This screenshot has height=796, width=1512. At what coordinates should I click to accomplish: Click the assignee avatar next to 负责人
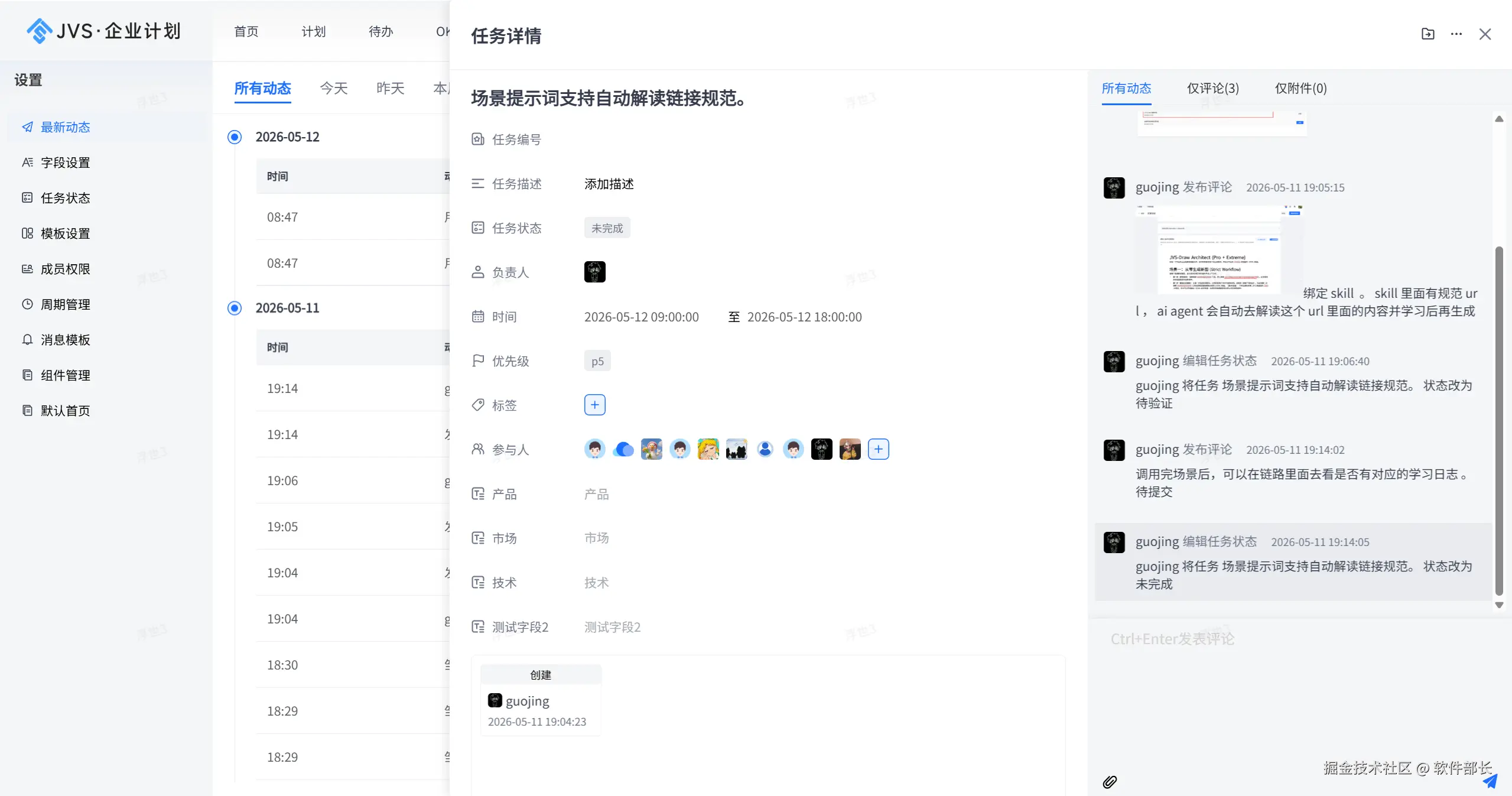pos(594,272)
